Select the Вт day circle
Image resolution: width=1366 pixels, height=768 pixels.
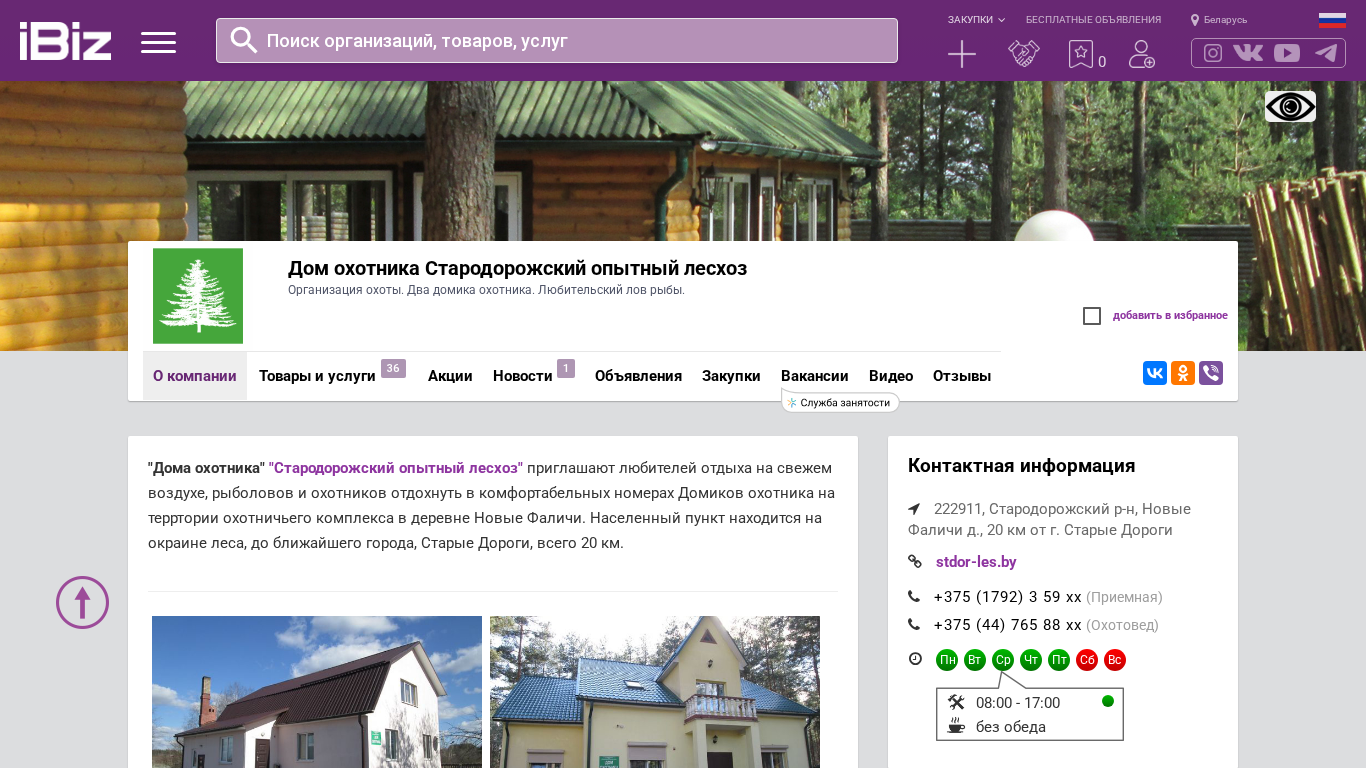click(x=975, y=660)
